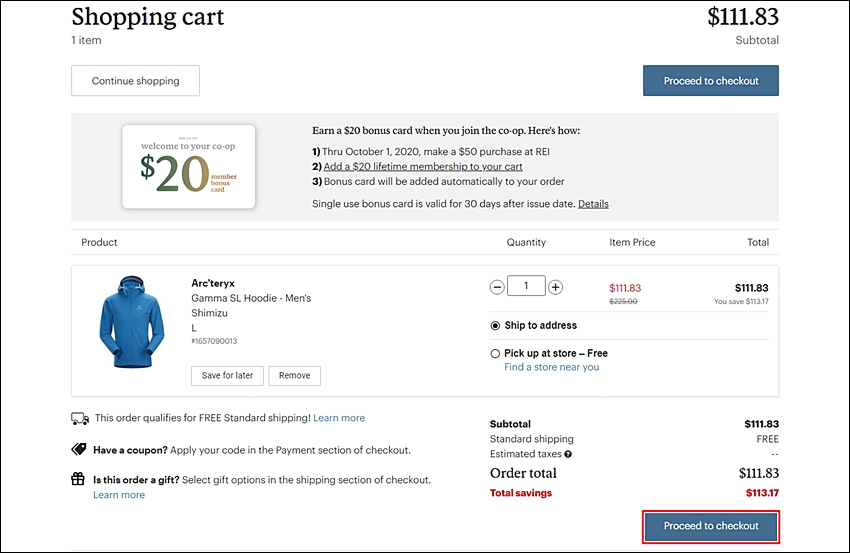Click the Shimizu color text
Screen dimensions: 850x553
coord(209,313)
